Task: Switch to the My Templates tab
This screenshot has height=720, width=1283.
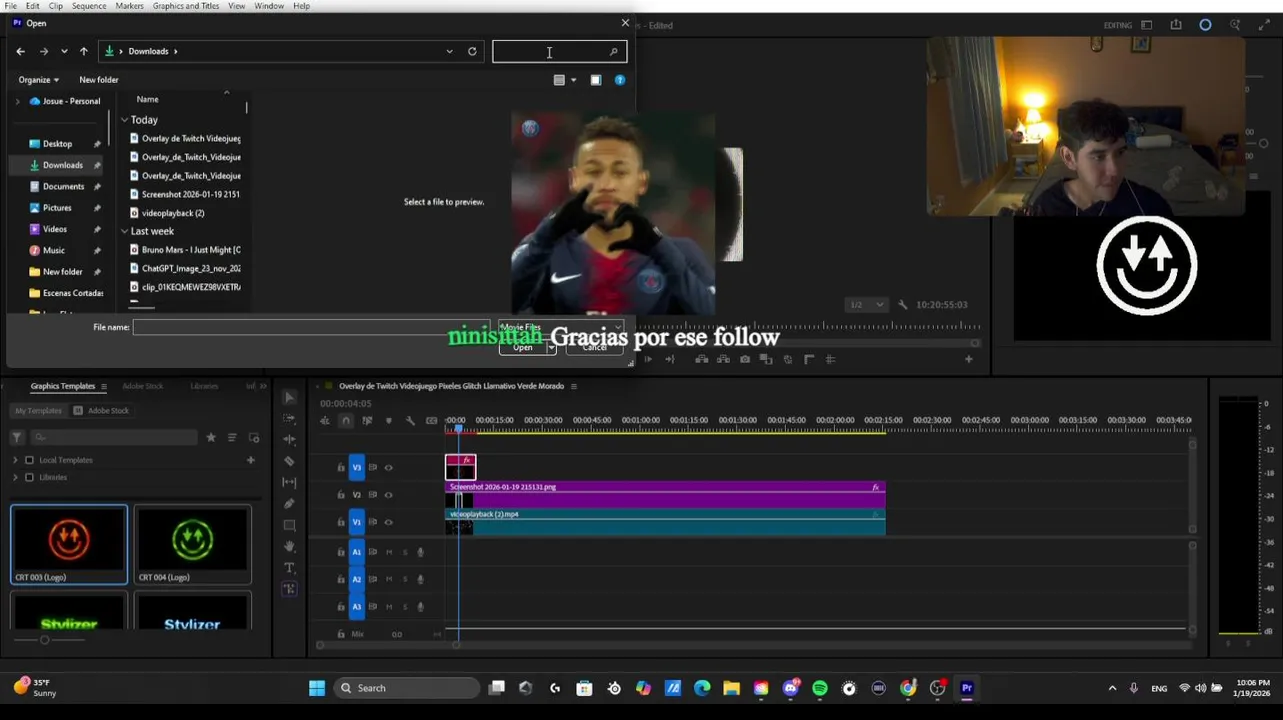Action: tap(38, 410)
